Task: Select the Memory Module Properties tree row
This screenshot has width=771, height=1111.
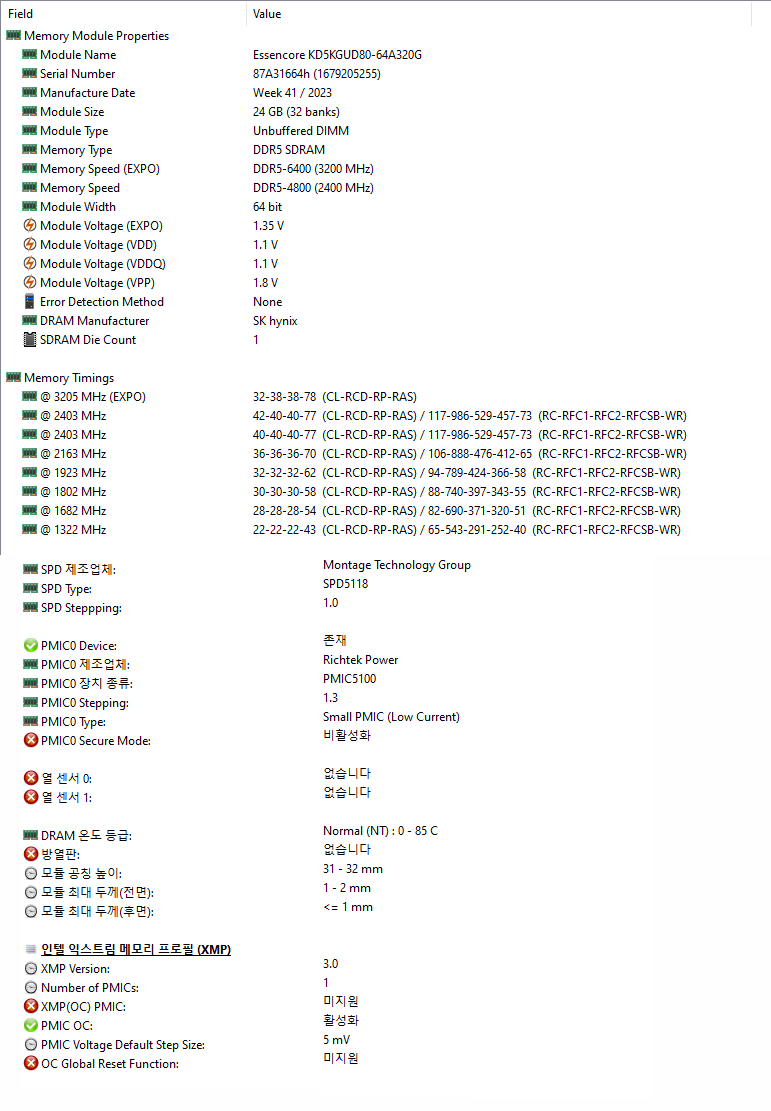Action: coord(96,35)
